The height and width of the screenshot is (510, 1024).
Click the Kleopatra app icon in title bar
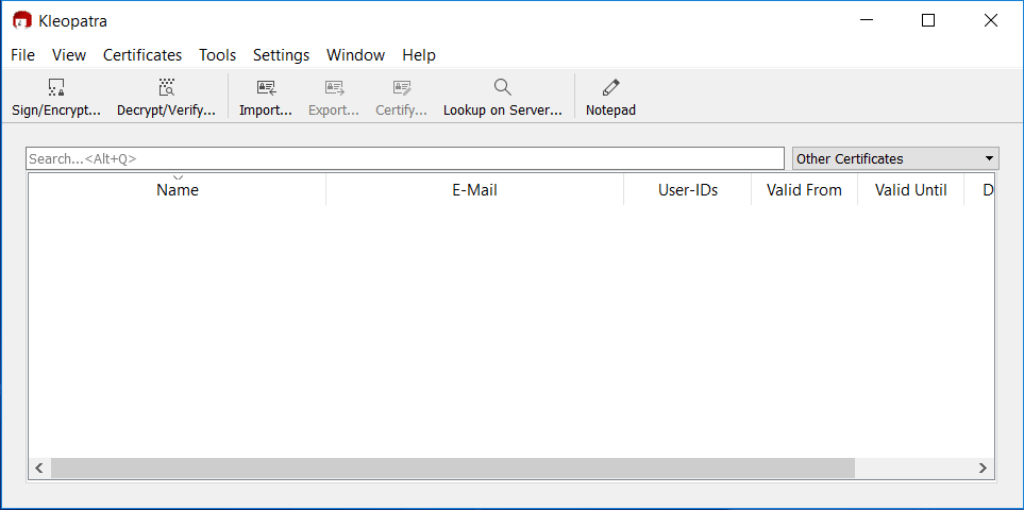point(22,21)
